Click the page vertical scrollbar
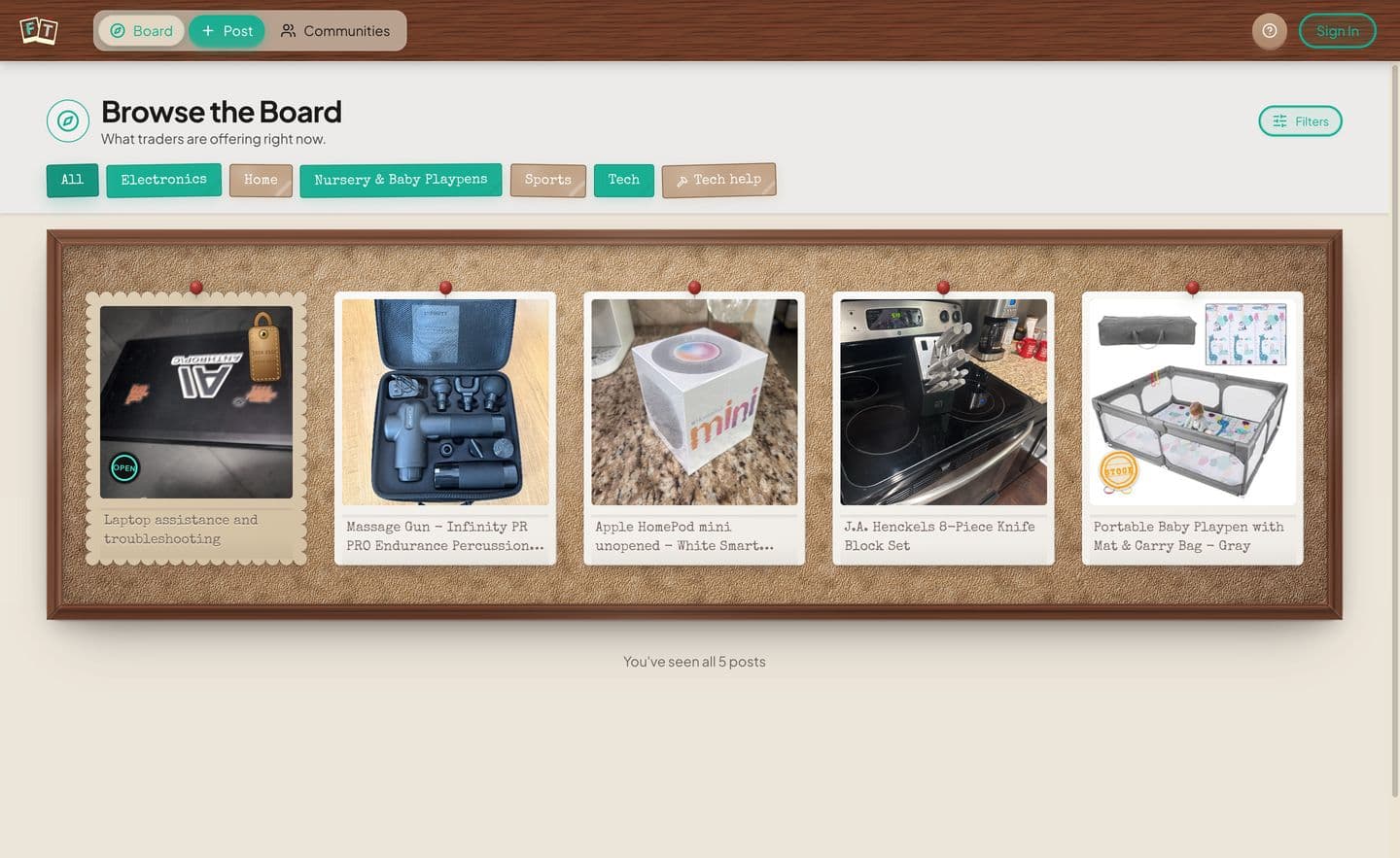Screen dimensions: 1400x858 [1395, 429]
